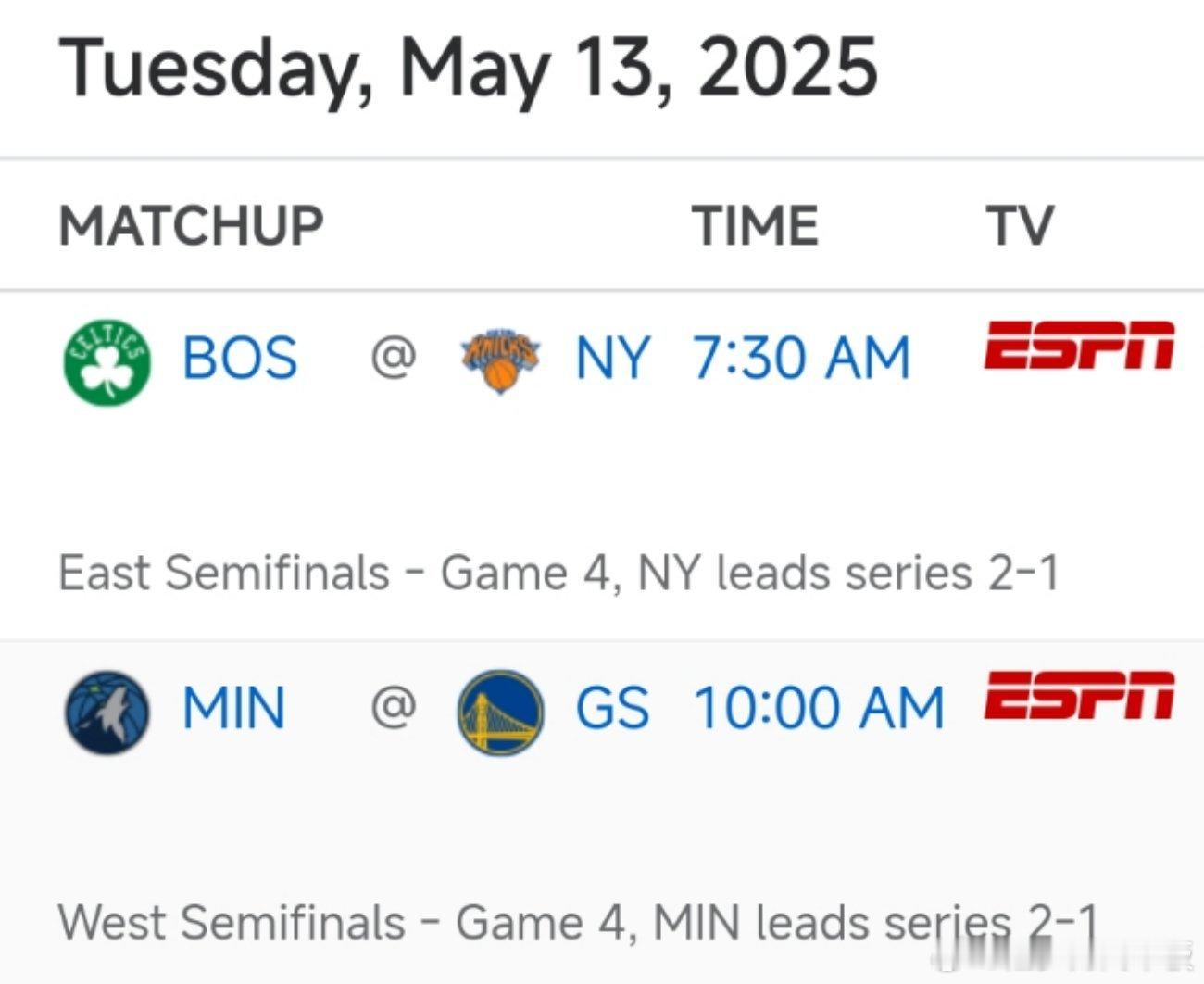Image resolution: width=1204 pixels, height=984 pixels.
Task: Click the New York Knicks logo
Action: click(500, 360)
